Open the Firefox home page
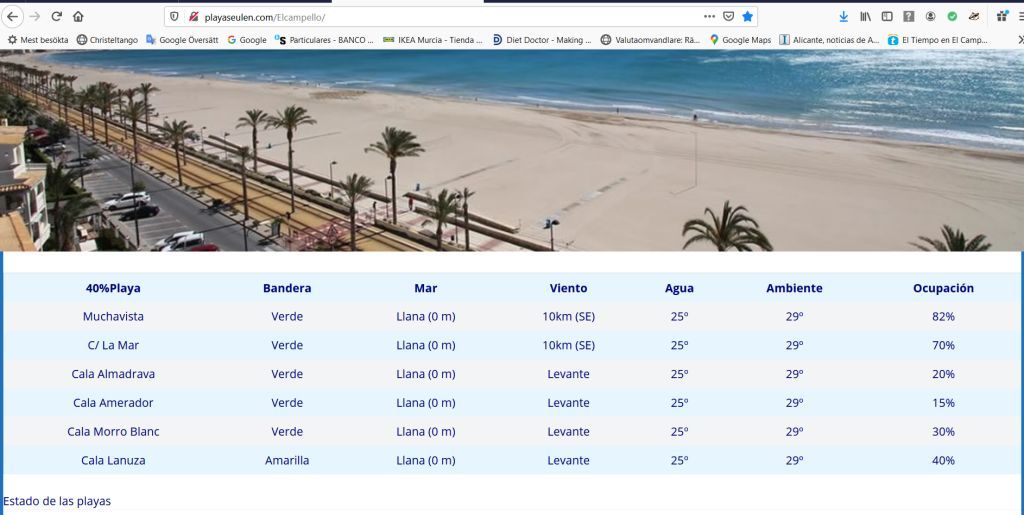1024x515 pixels. point(78,16)
